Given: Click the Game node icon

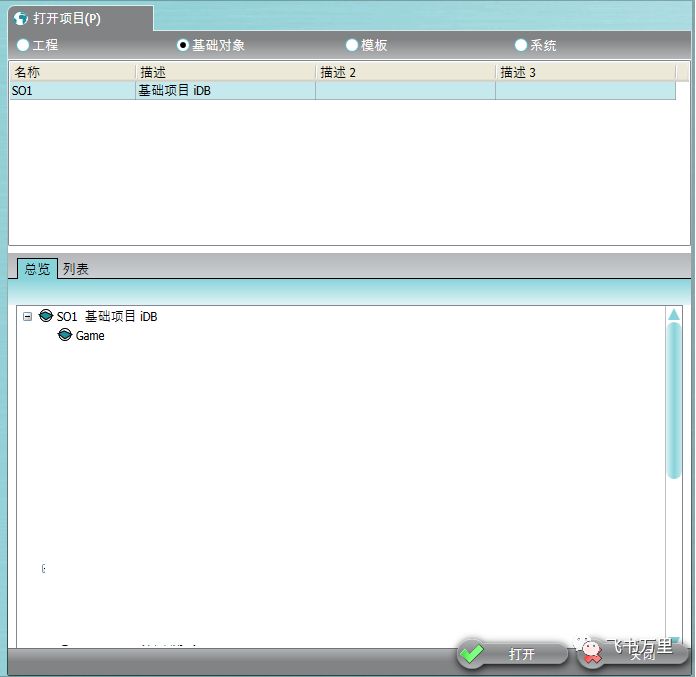Looking at the screenshot, I should click(x=65, y=335).
